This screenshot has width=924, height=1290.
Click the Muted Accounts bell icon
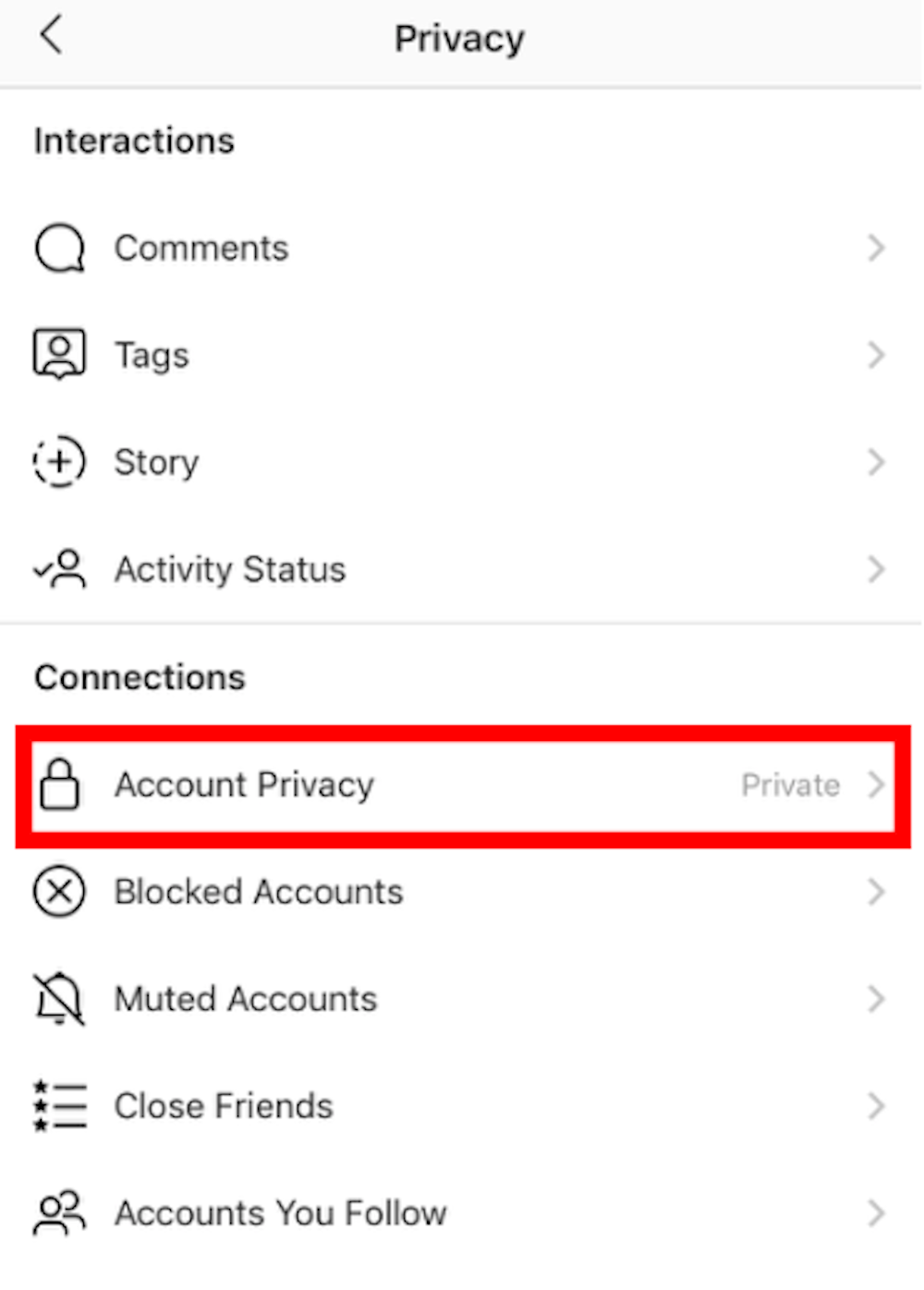59,999
